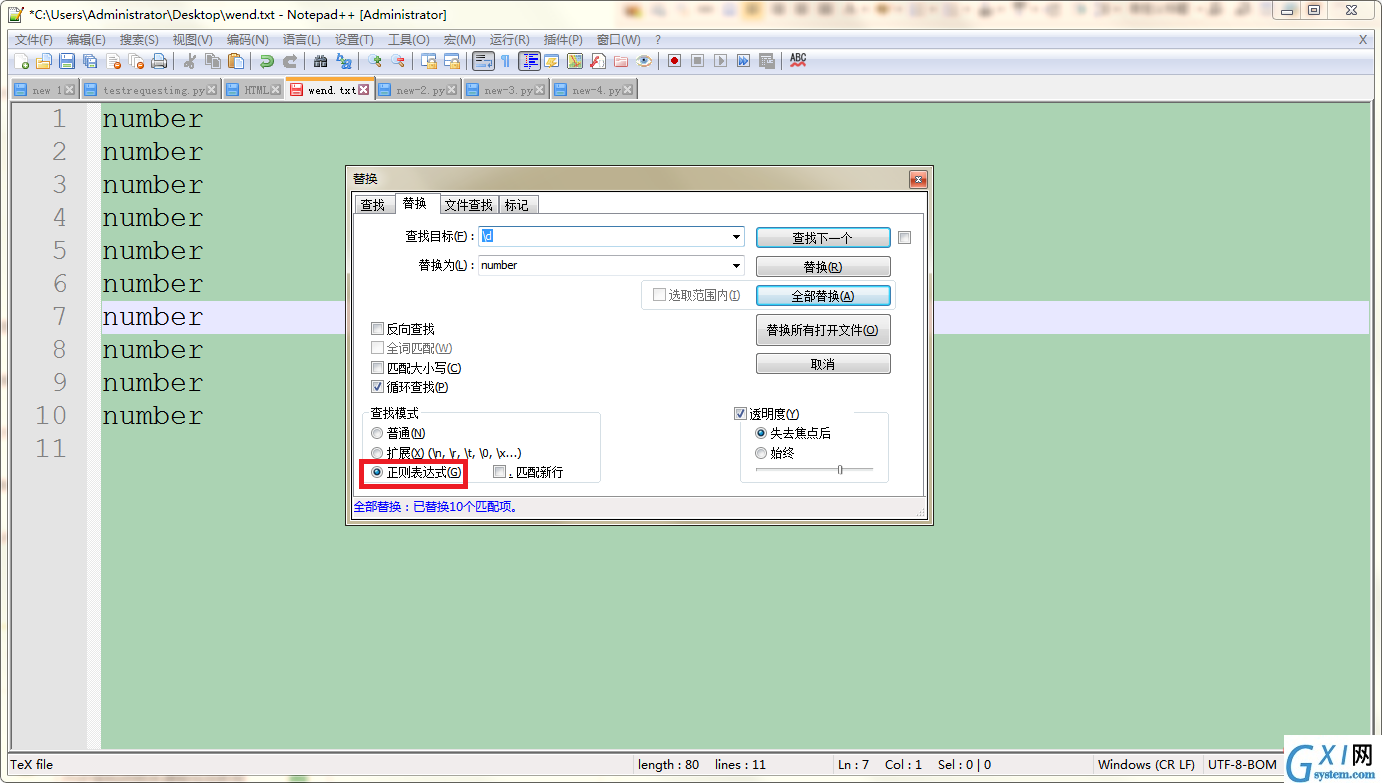The height and width of the screenshot is (783, 1382).
Task: Switch to the 标记 tab
Action: click(x=516, y=205)
